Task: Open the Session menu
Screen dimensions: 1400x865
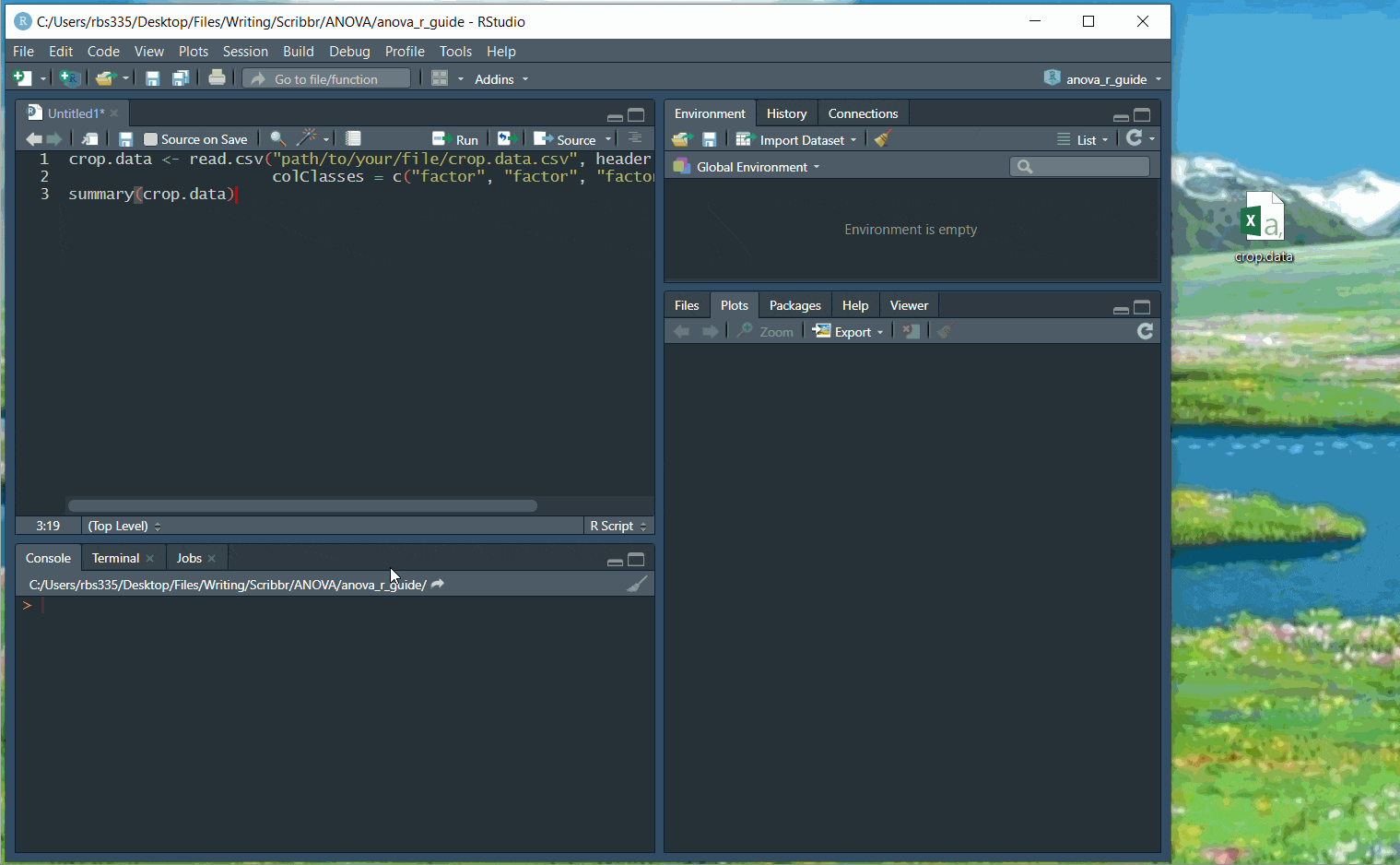Action: (x=245, y=52)
